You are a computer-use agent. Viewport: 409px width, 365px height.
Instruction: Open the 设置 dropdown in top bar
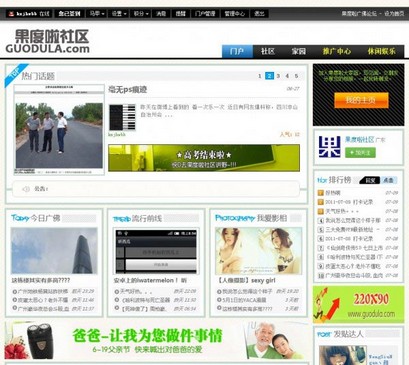119,14
